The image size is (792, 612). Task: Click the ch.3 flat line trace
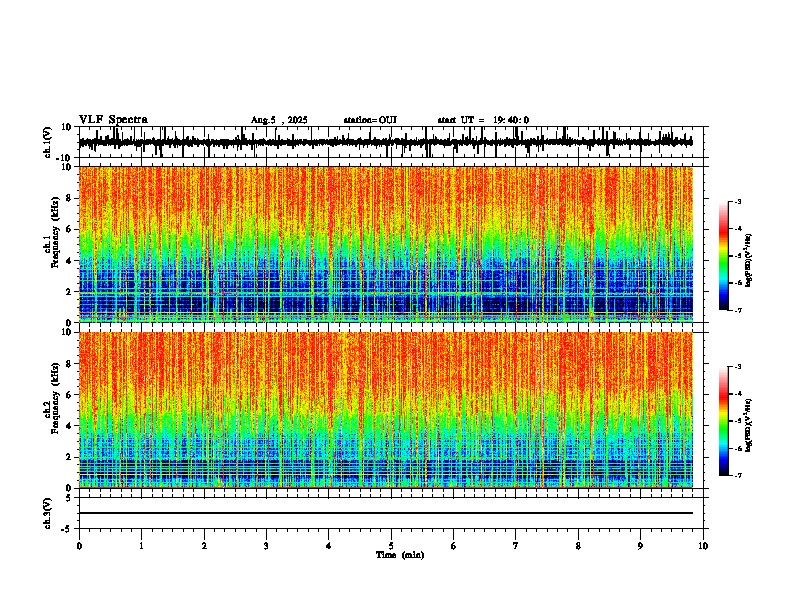pos(386,513)
